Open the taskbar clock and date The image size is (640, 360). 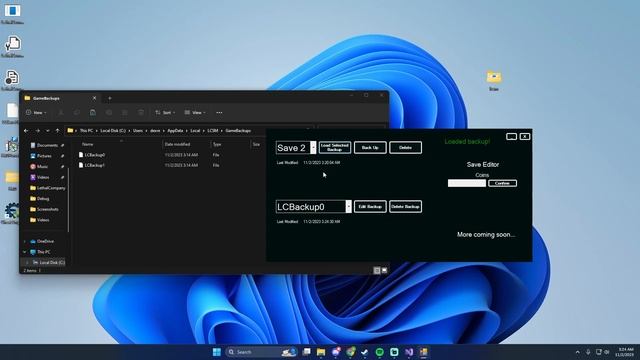(625, 352)
